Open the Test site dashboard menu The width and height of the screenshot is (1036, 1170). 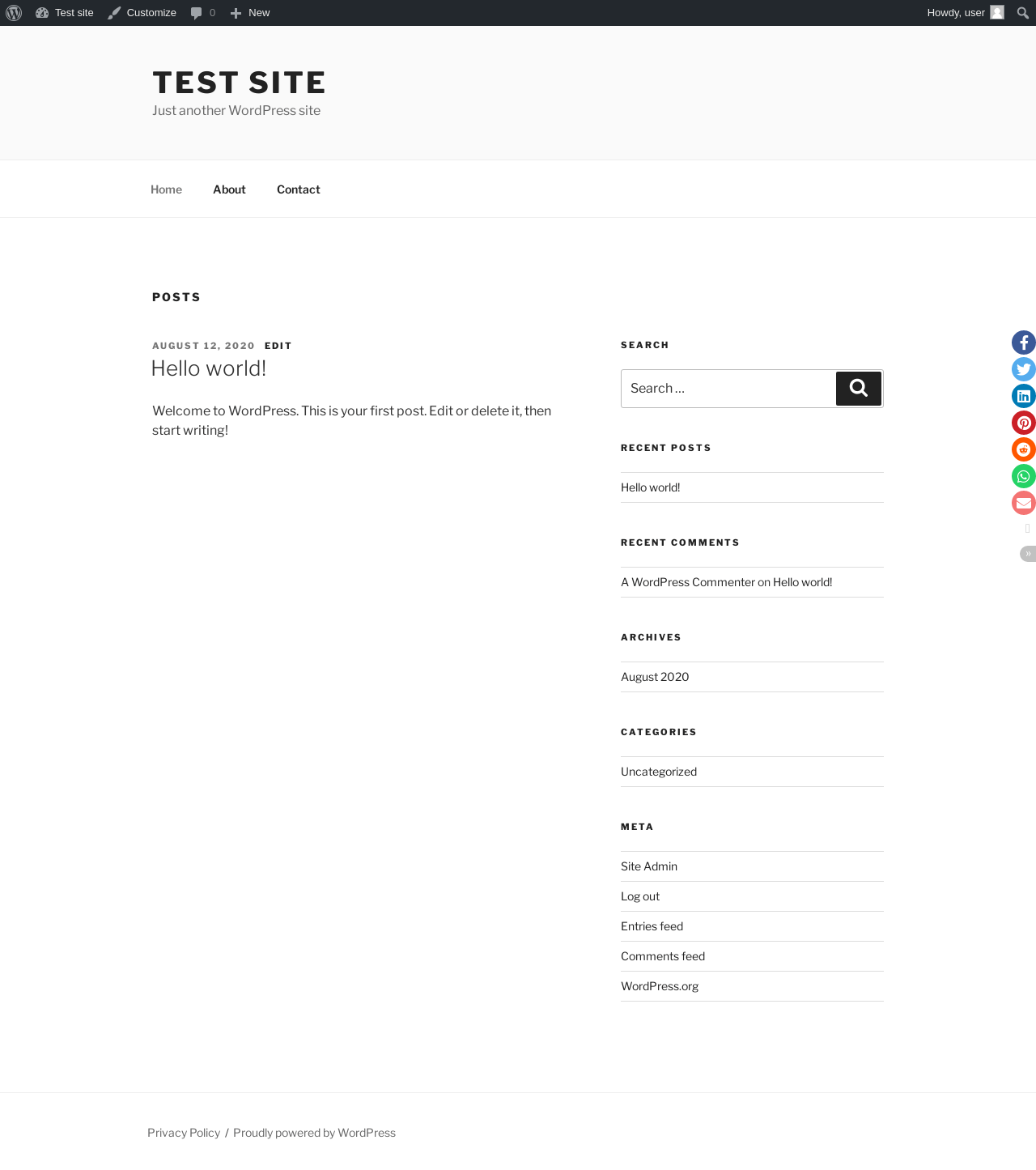click(65, 13)
